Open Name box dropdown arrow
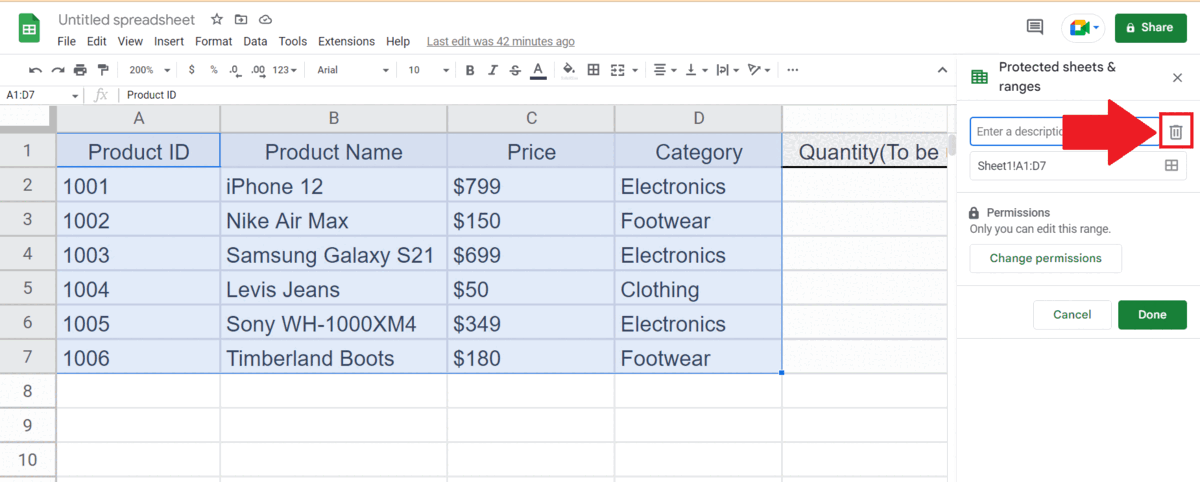 pos(75,95)
